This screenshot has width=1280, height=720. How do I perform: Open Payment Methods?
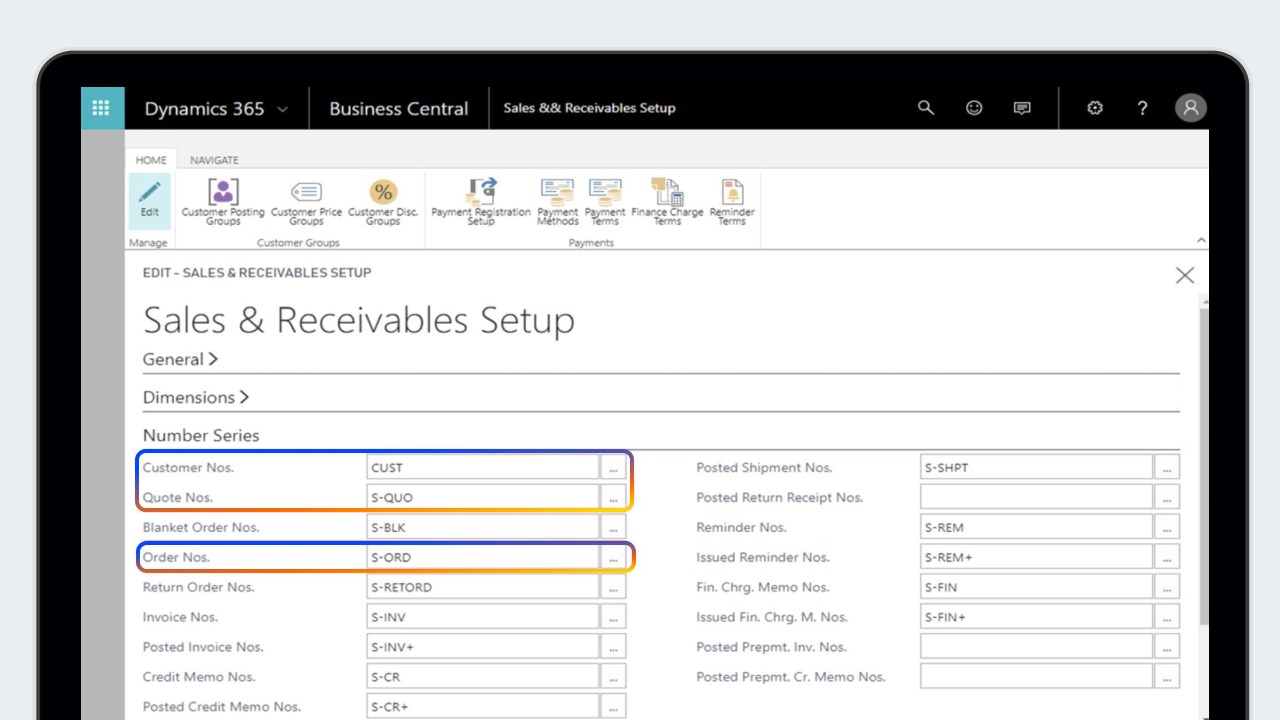[557, 202]
